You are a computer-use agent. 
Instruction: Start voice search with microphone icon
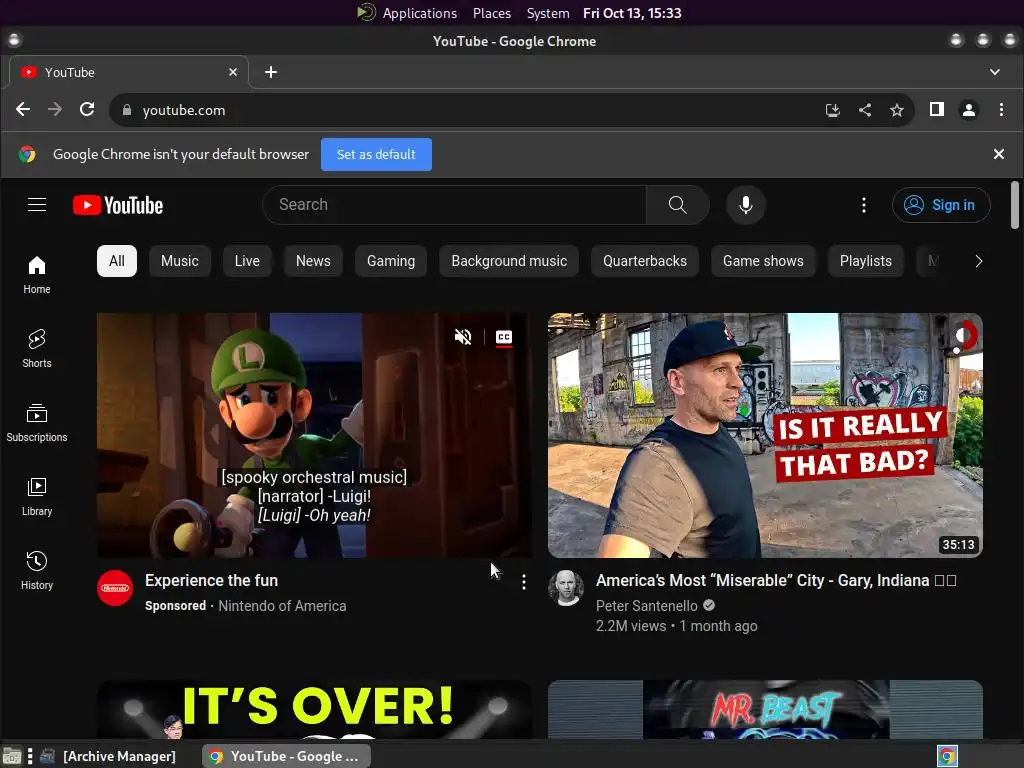pos(745,205)
